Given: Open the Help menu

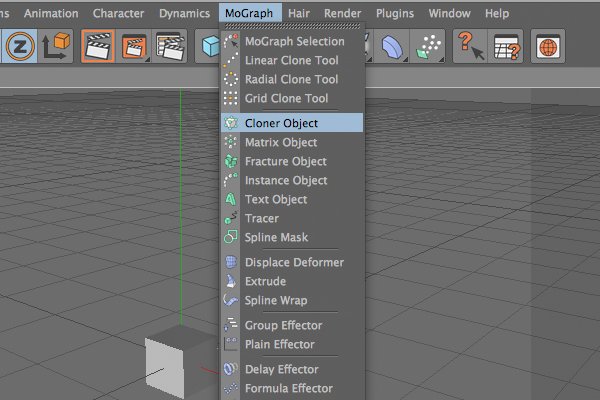Looking at the screenshot, I should point(497,13).
